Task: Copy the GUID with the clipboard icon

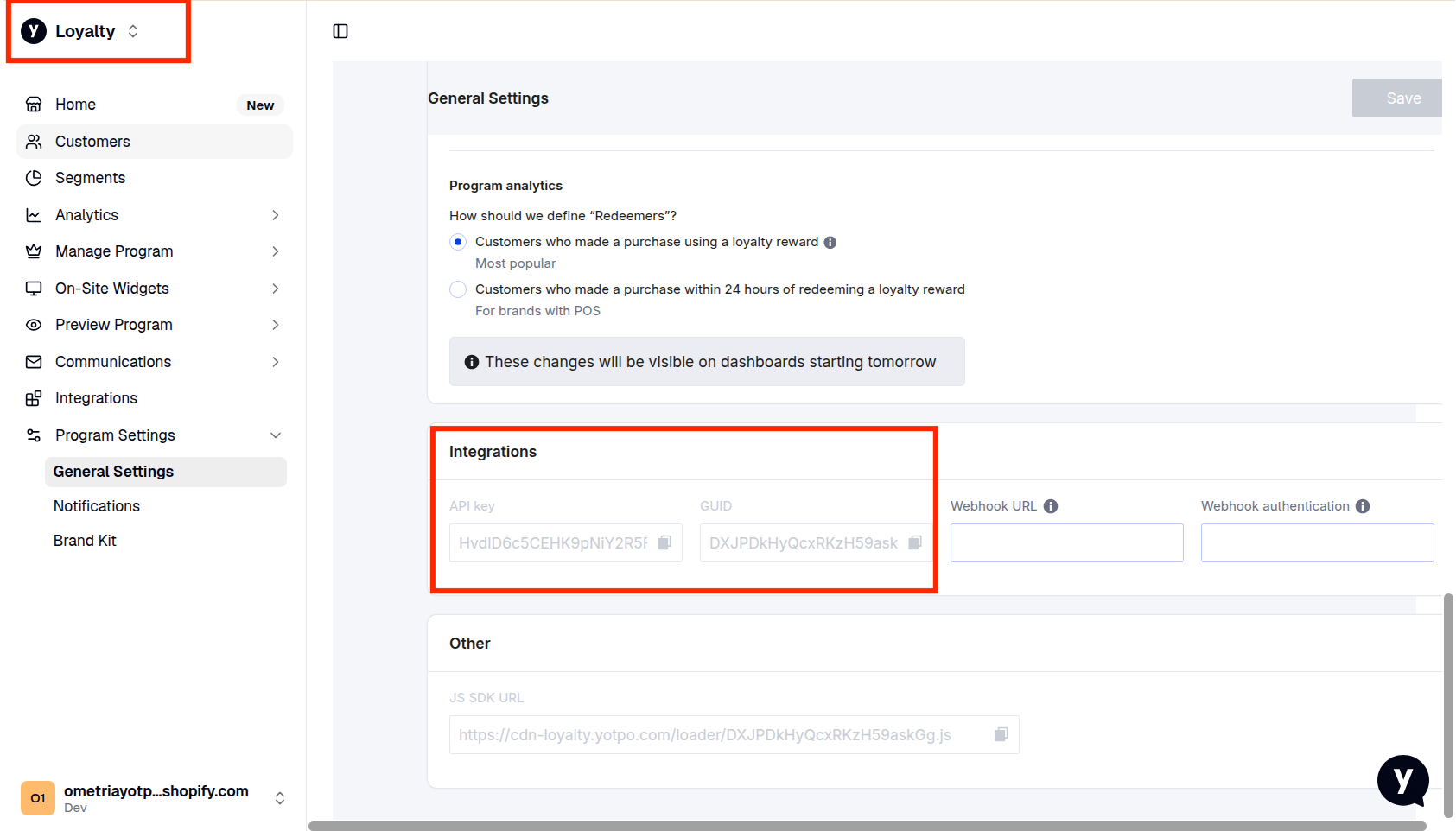Action: pos(915,542)
